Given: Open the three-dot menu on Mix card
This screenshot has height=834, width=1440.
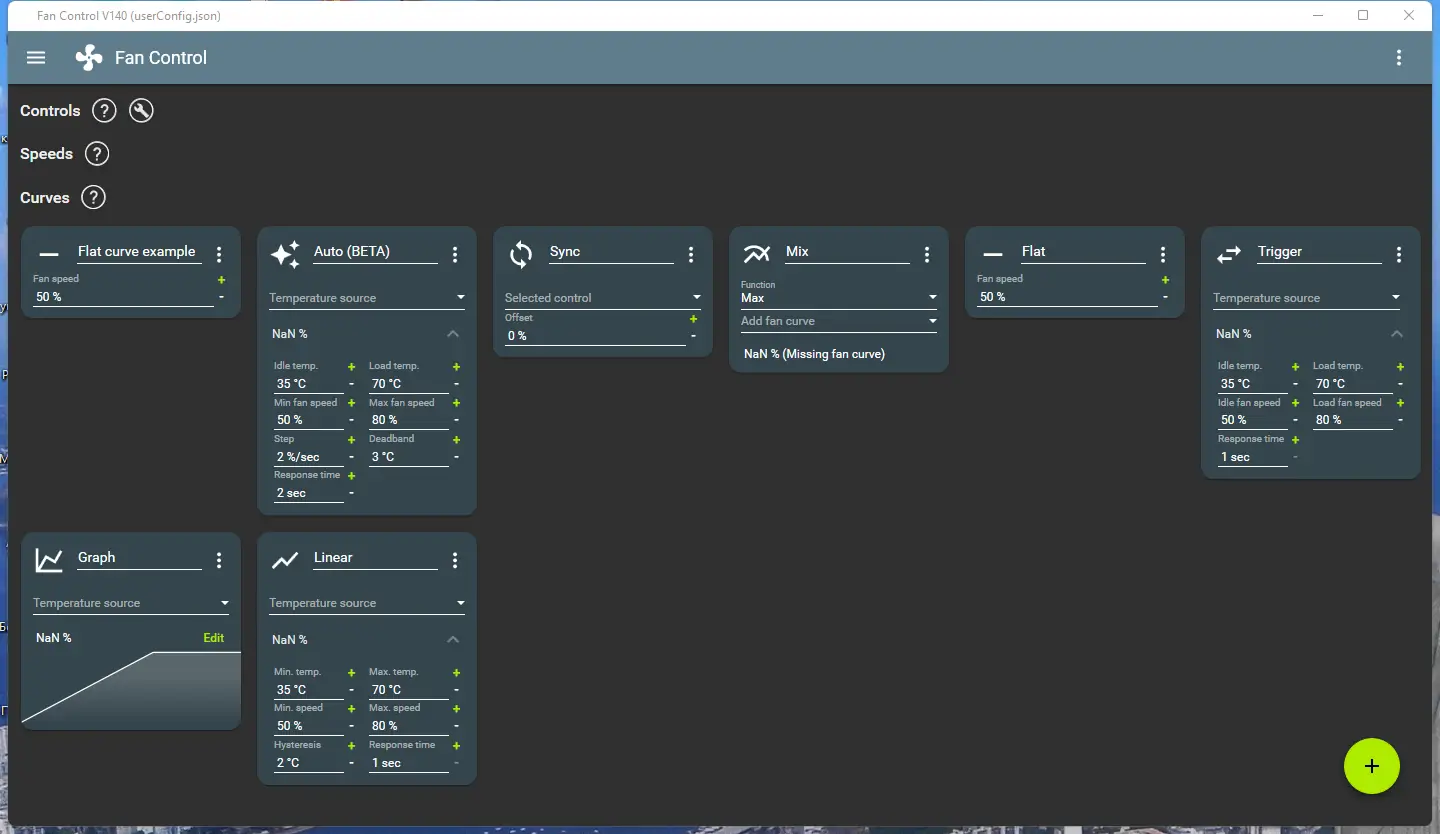Looking at the screenshot, I should pos(927,255).
